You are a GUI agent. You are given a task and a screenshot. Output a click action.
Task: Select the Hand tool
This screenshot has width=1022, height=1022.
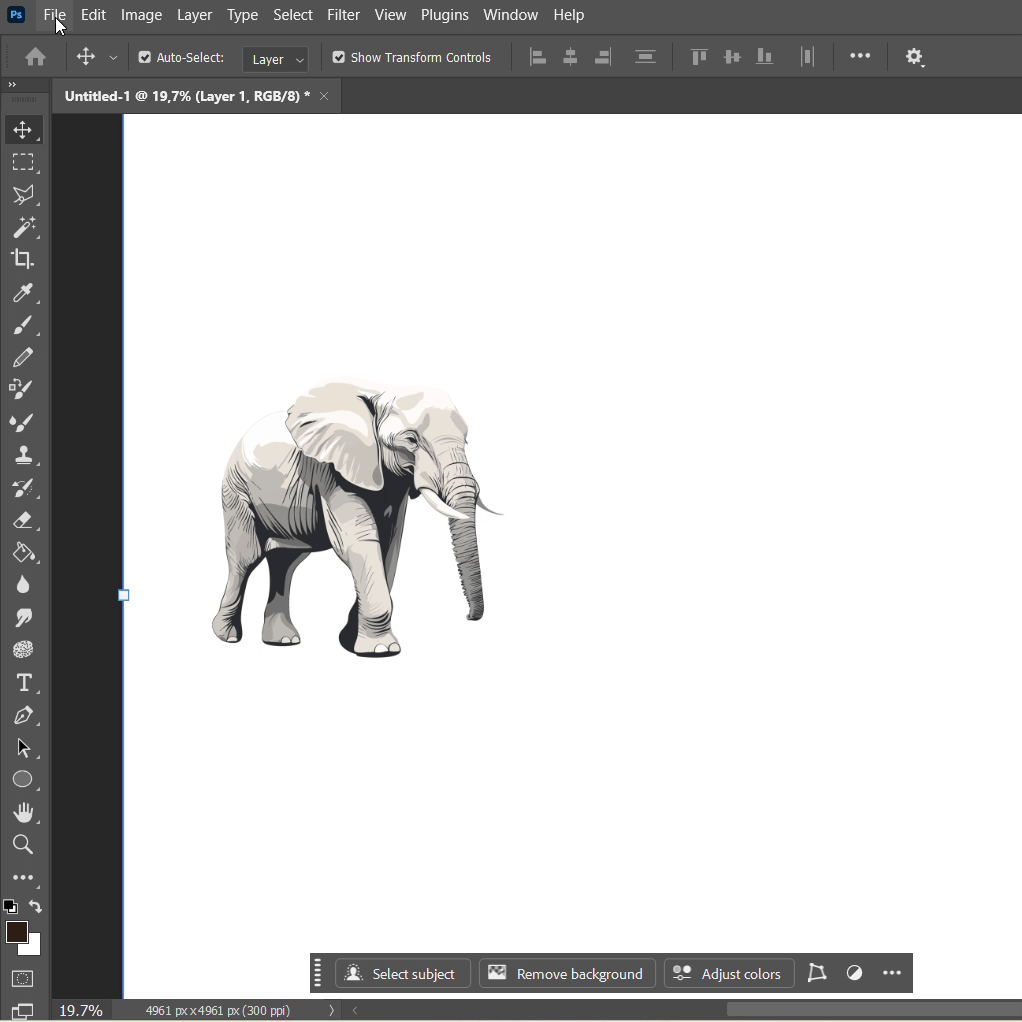point(22,812)
